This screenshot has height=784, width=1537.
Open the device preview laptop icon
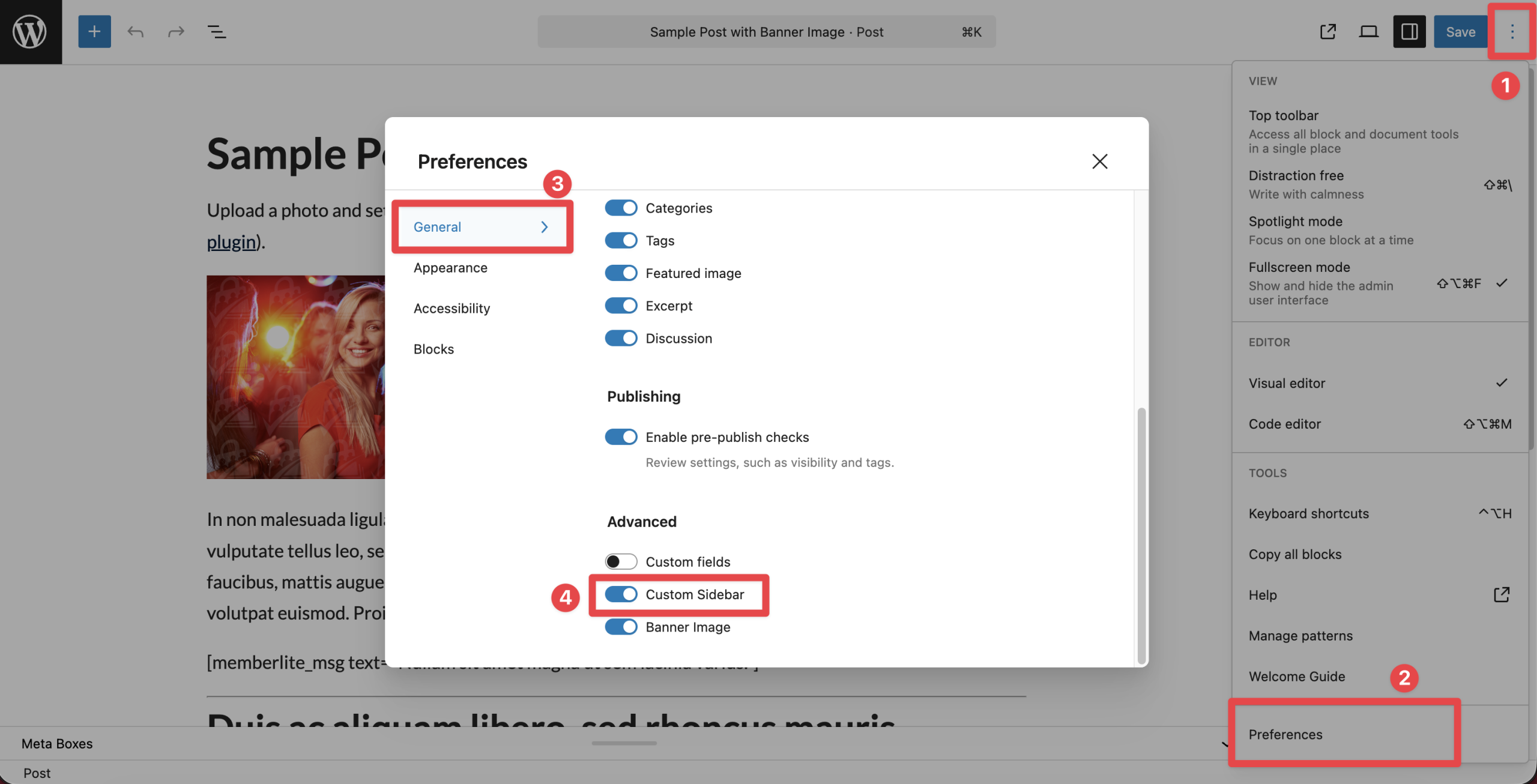click(x=1368, y=31)
